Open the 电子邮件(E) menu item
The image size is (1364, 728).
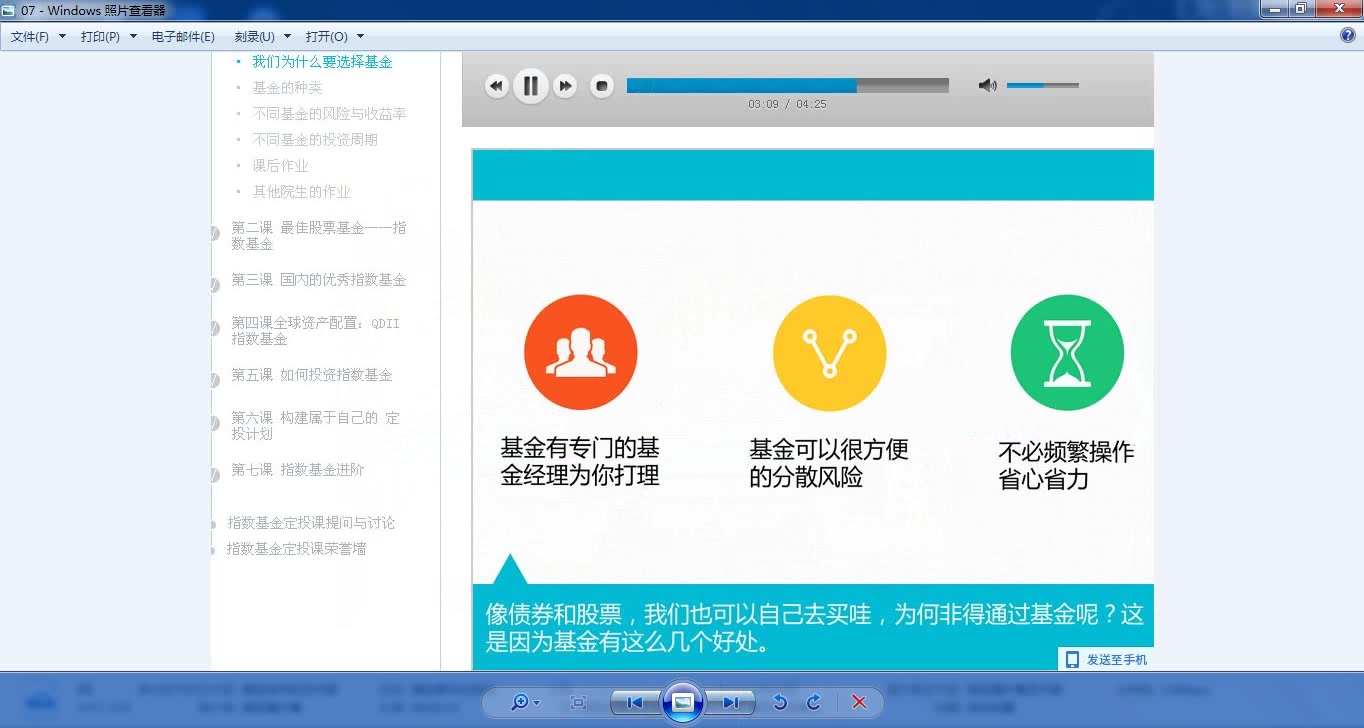pos(183,36)
